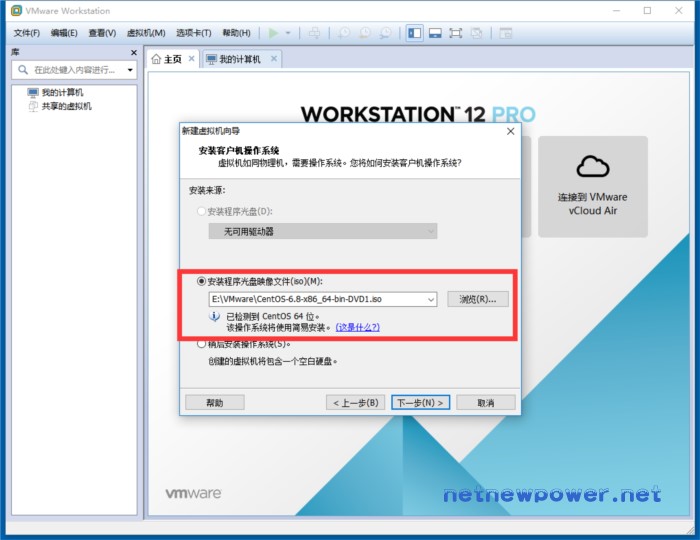Click the library search input field
Image resolution: width=700 pixels, height=540 pixels.
click(x=74, y=70)
